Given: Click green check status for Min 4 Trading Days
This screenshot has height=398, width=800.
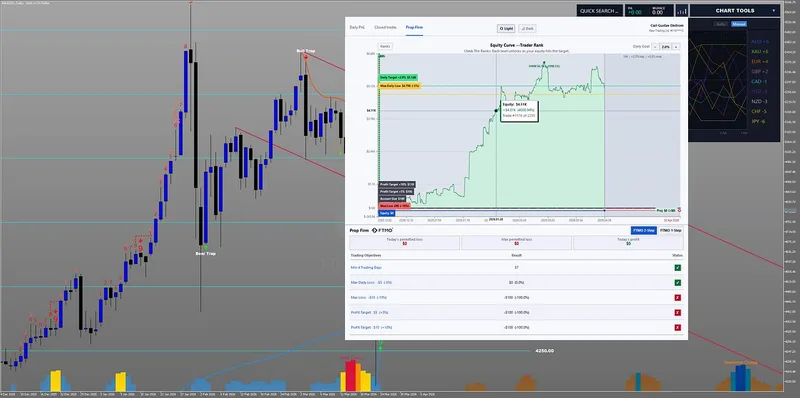Looking at the screenshot, I should pyautogui.click(x=678, y=268).
